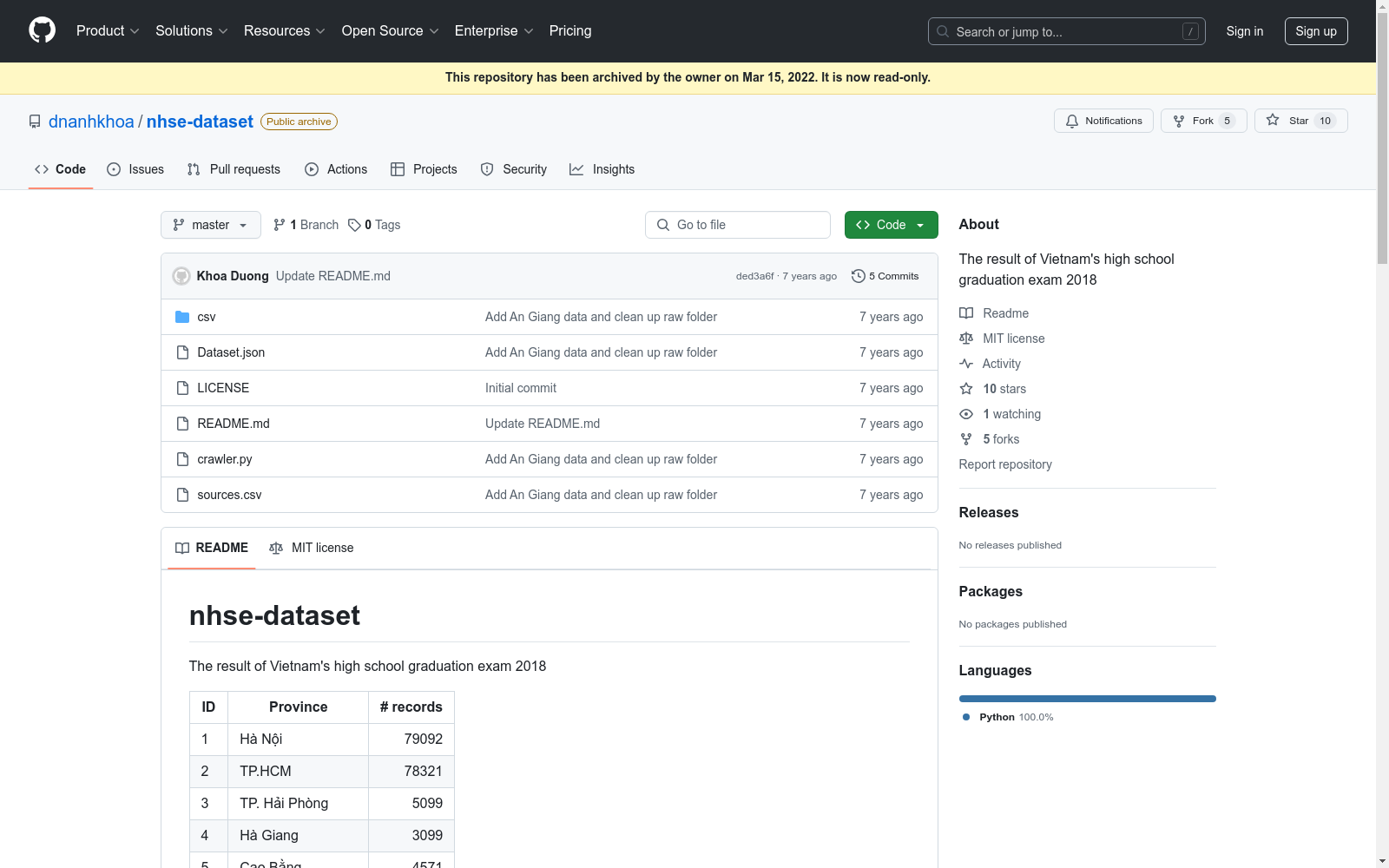Click the notifications bell icon
This screenshot has height=868, width=1389.
point(1072,121)
